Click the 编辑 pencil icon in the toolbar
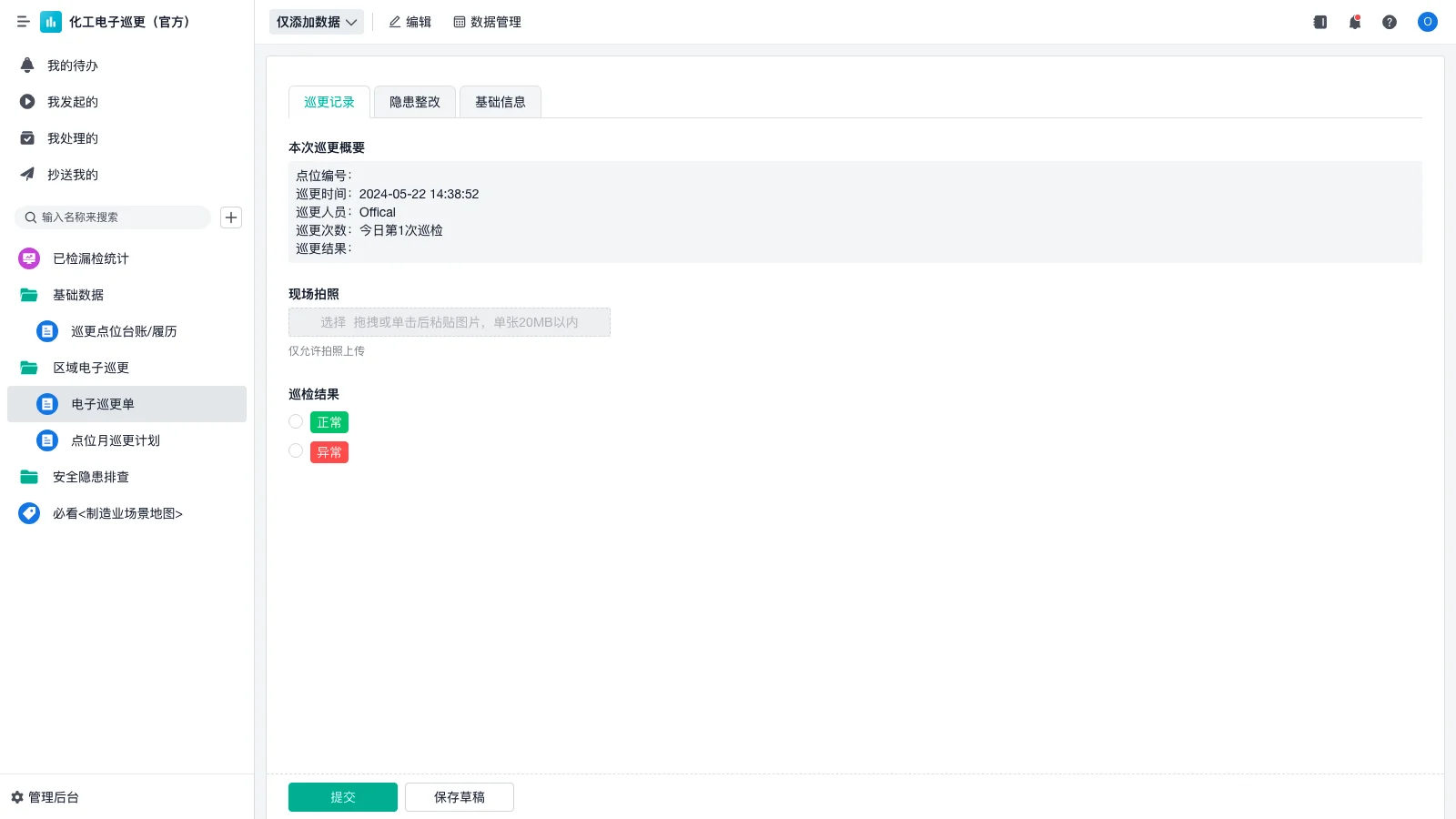This screenshot has height=819, width=1456. coord(409,22)
